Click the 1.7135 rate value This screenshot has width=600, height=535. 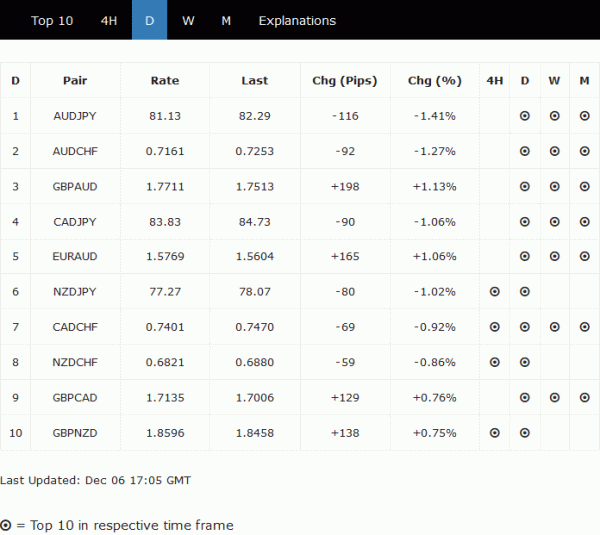tap(165, 398)
